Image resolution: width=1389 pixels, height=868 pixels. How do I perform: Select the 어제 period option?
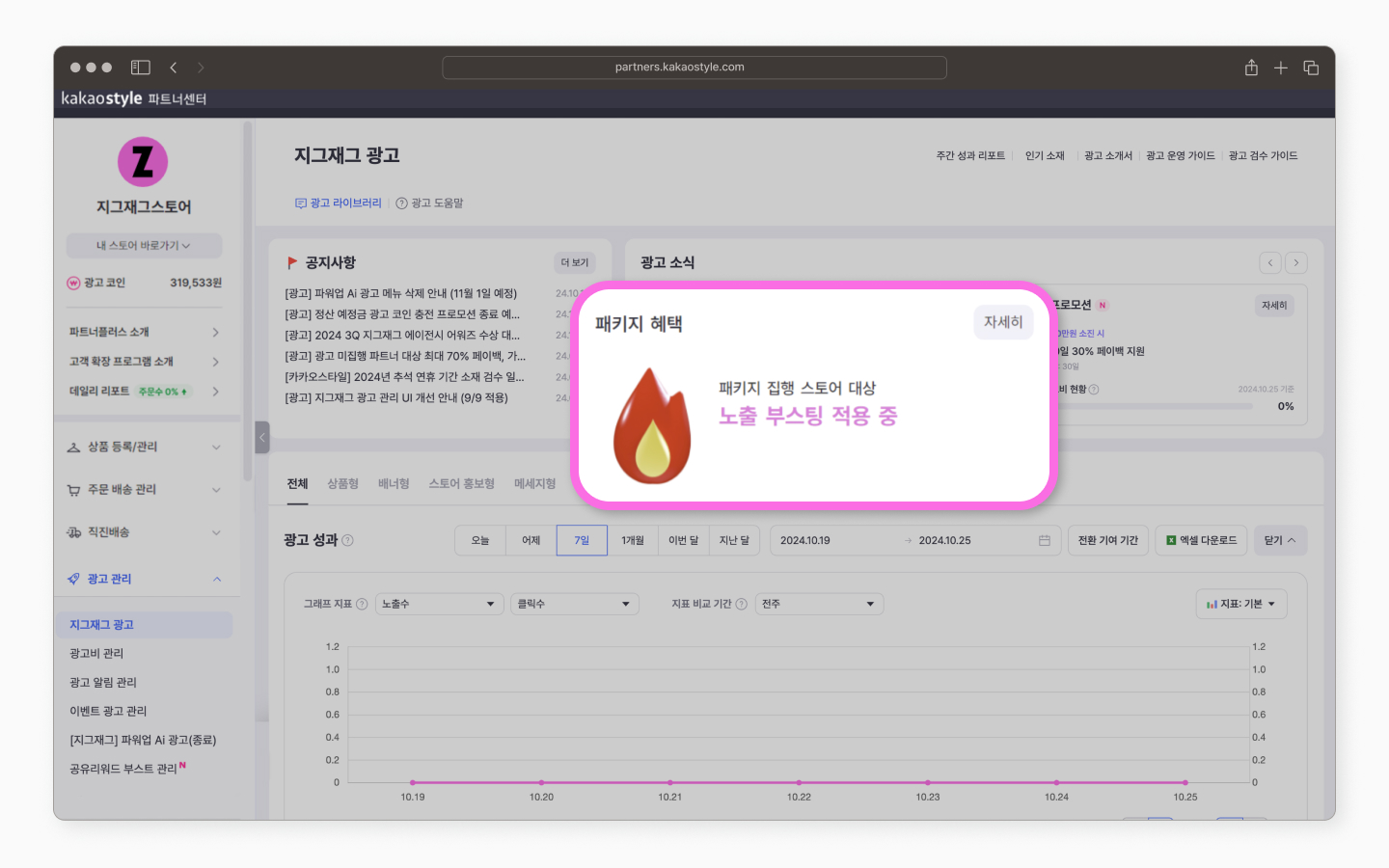[x=531, y=540]
